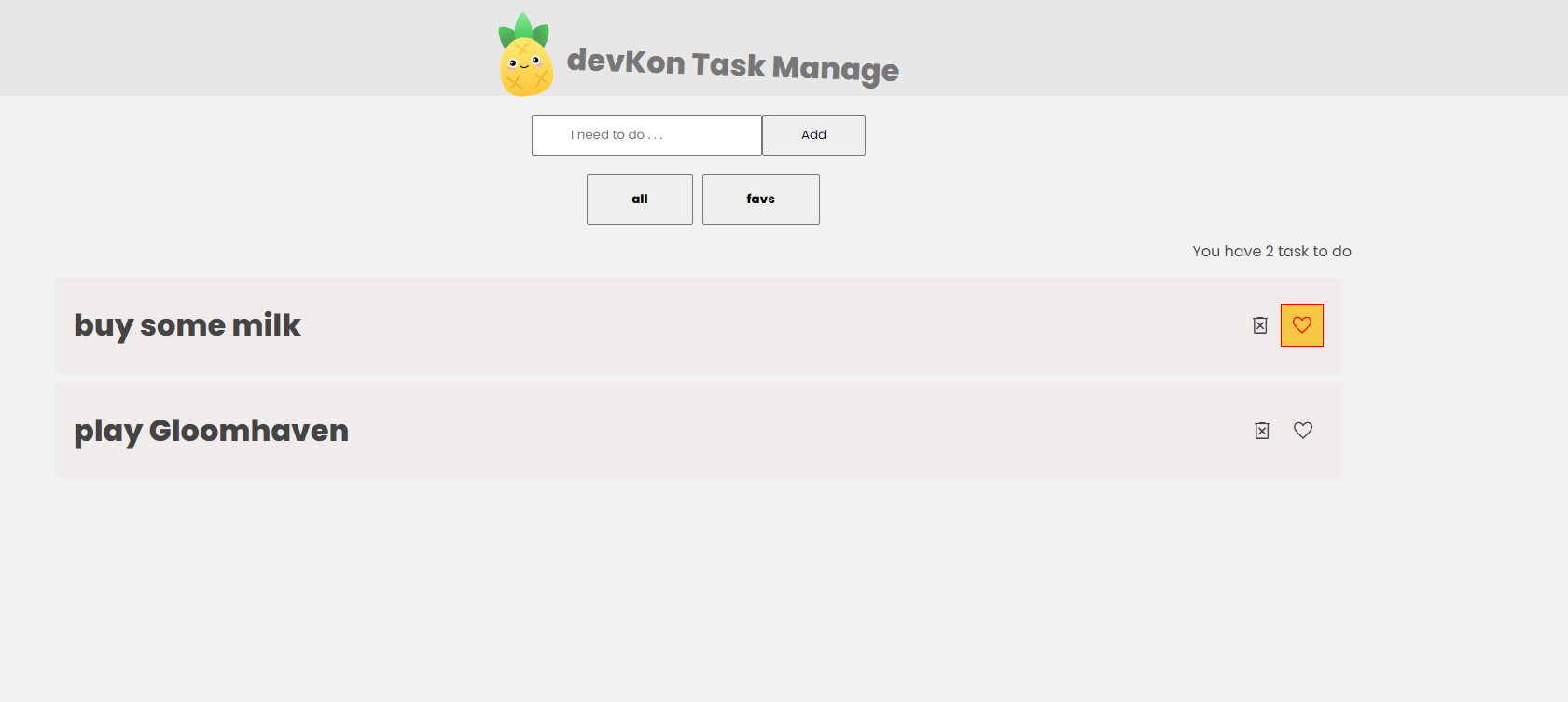Viewport: 1568px width, 702px height.
Task: Delete the "buy some milk" task
Action: [1260, 325]
